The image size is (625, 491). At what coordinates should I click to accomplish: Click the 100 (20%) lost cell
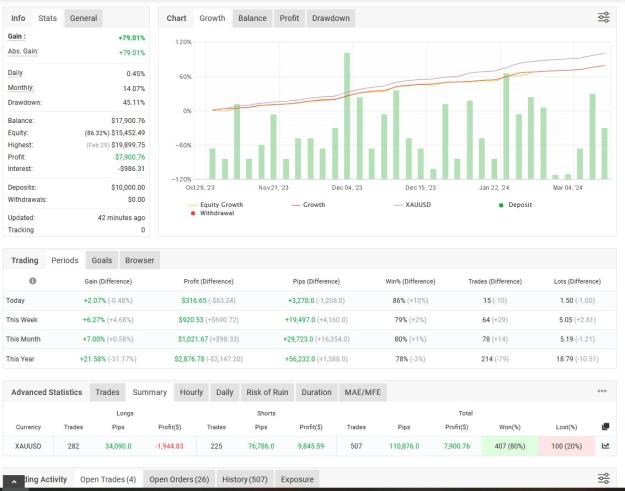point(566,446)
